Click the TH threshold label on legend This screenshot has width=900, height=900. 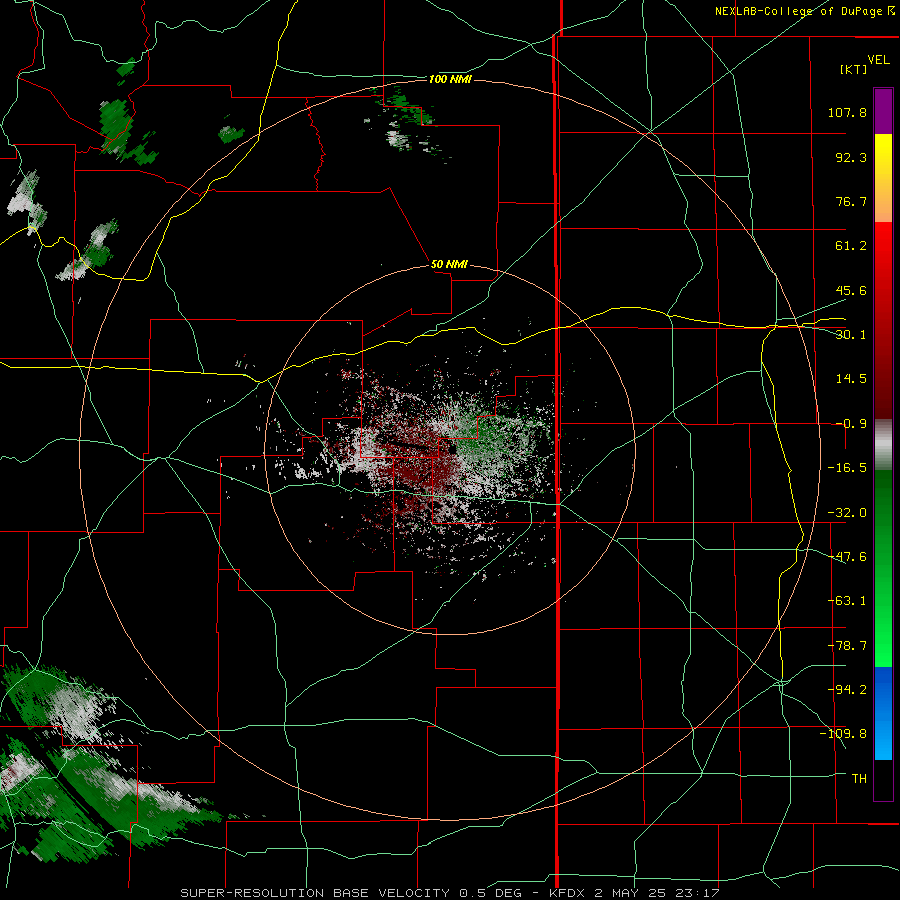pyautogui.click(x=859, y=778)
